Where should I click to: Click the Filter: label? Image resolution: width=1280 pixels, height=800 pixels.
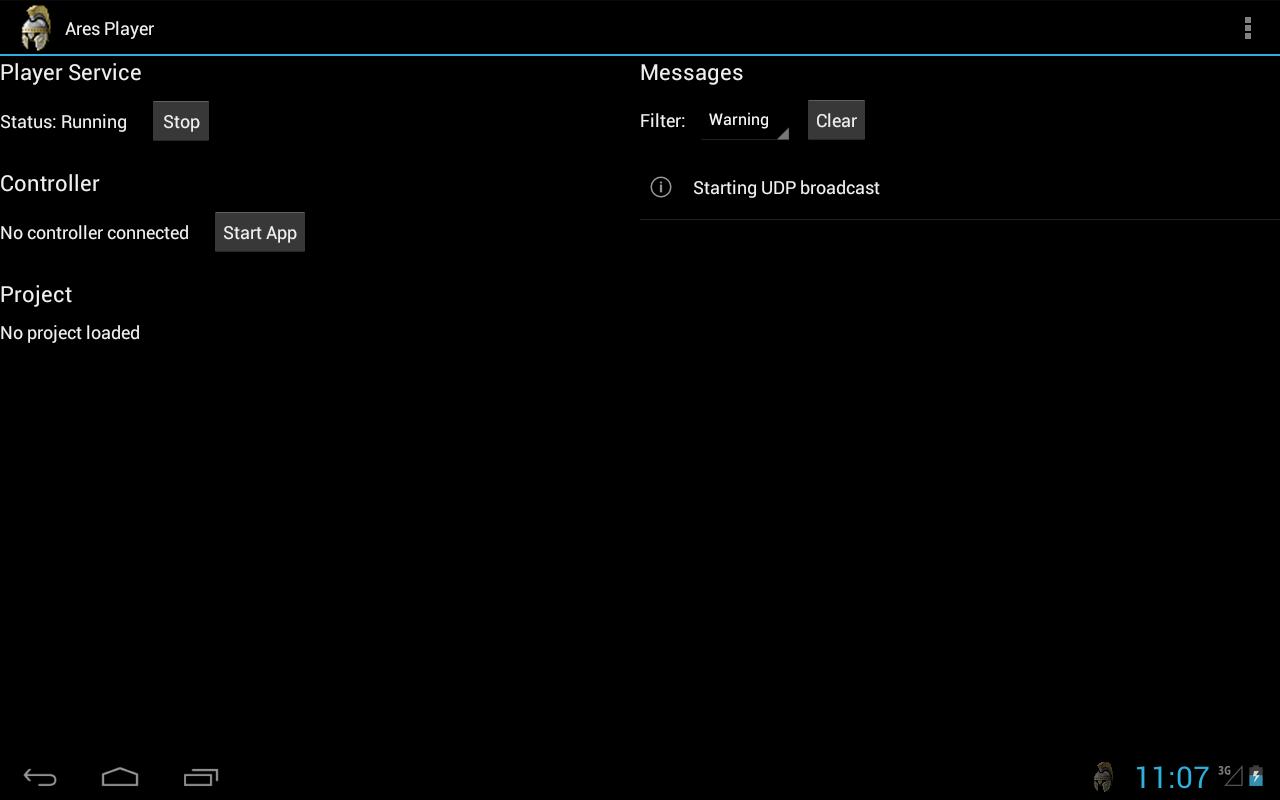click(663, 121)
